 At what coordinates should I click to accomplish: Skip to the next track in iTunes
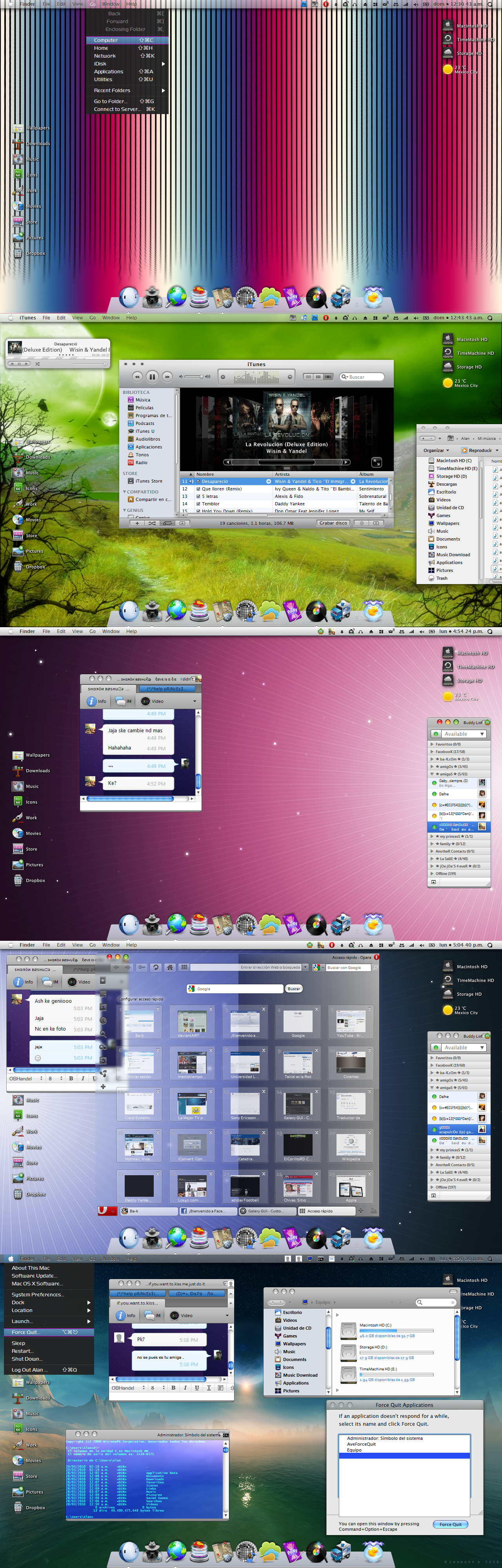click(x=167, y=377)
